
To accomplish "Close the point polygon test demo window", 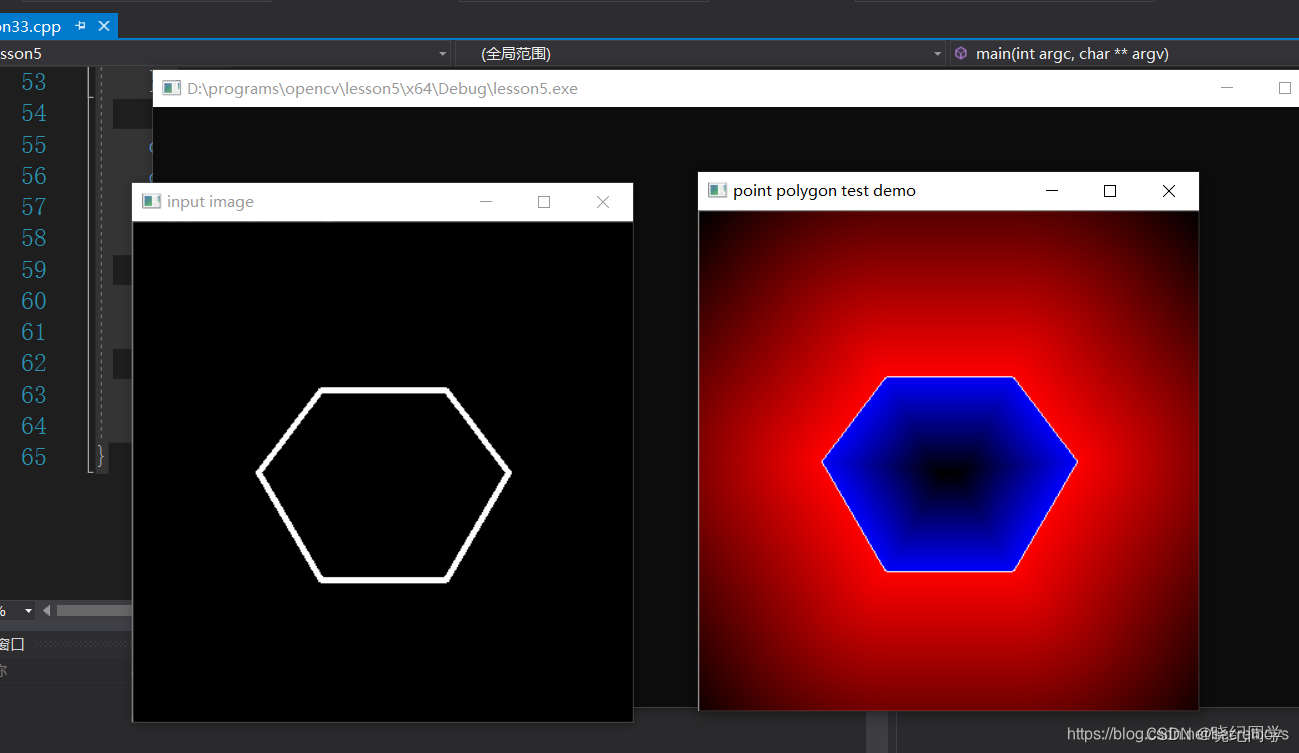I will tap(1169, 191).
